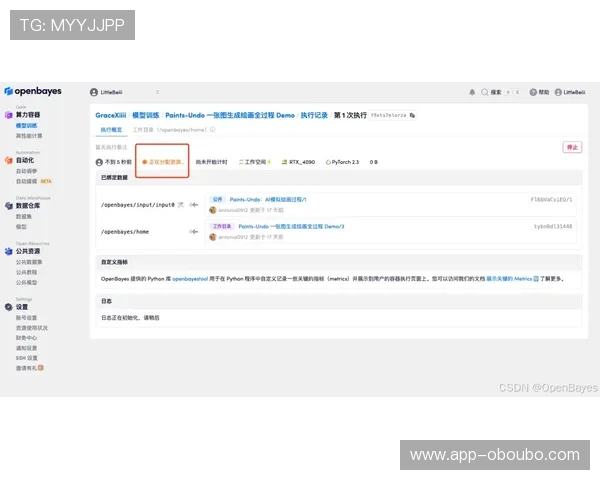The width and height of the screenshot is (600, 480).
Task: Switch to the 执行概览 tab
Action: point(111,130)
